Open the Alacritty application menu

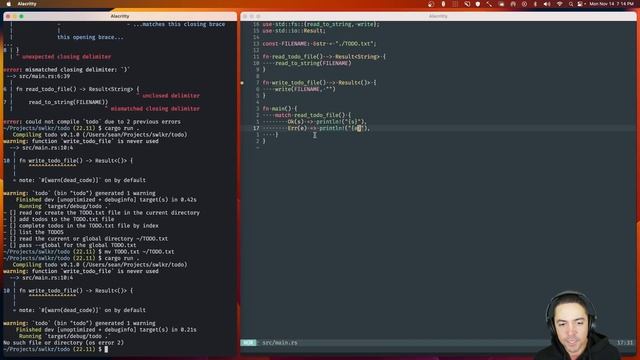pos(27,4)
